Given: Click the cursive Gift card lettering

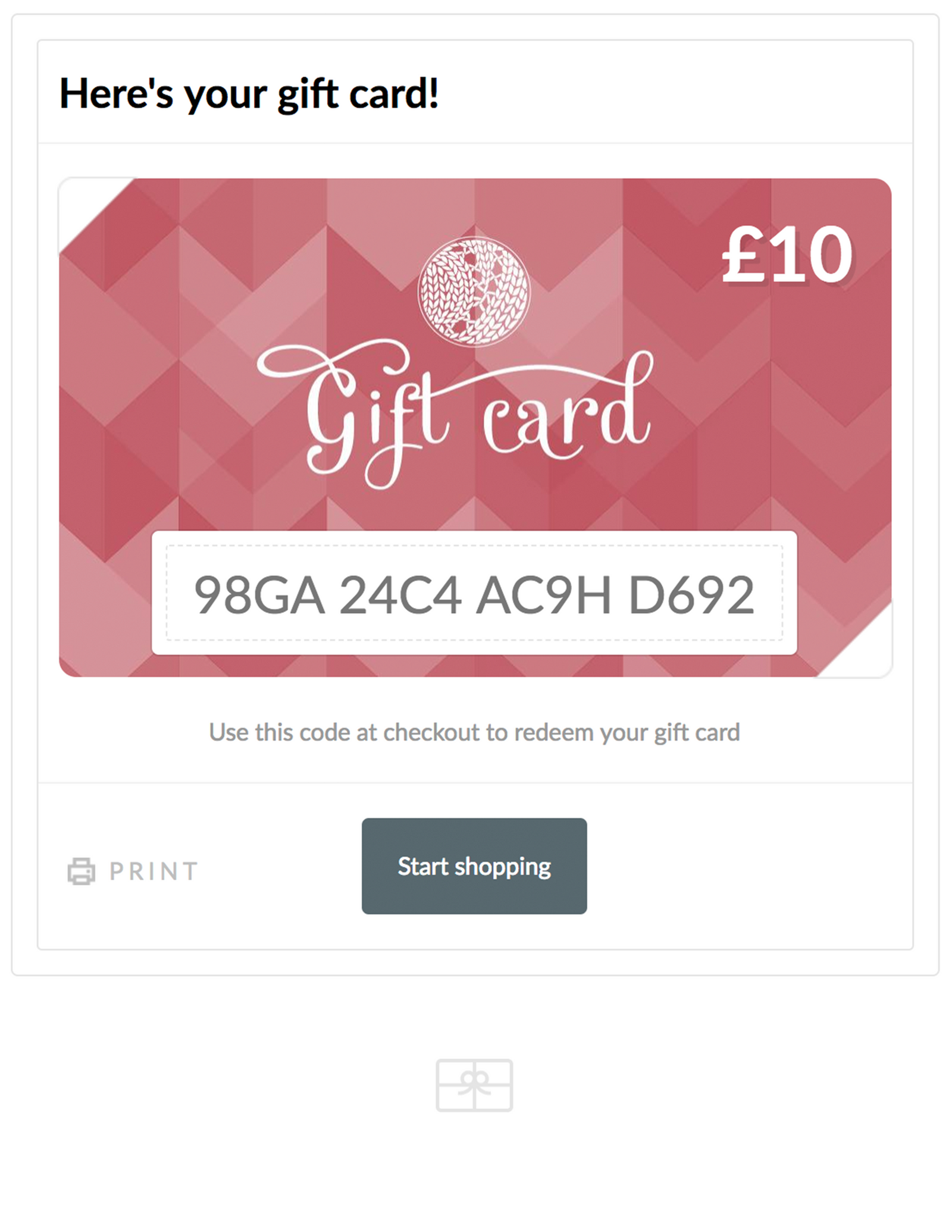Looking at the screenshot, I should point(455,415).
